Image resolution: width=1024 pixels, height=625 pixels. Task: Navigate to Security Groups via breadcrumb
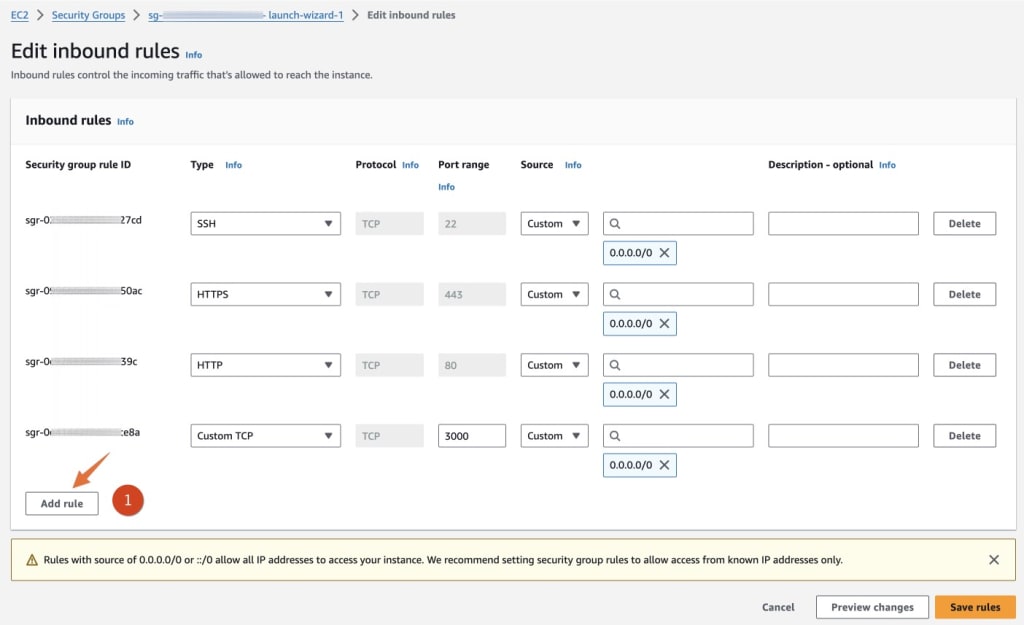click(x=88, y=15)
